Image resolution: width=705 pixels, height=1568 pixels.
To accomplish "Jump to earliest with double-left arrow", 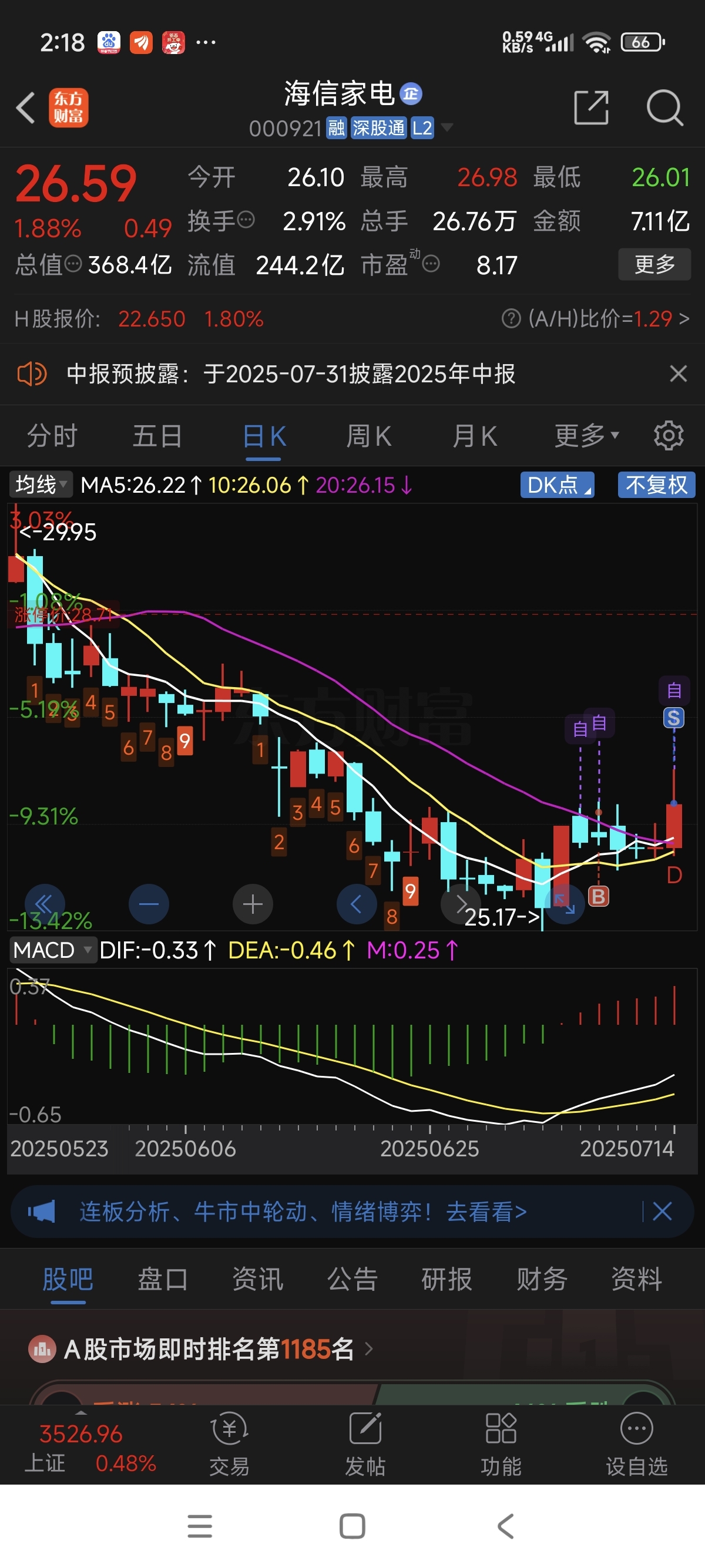I will click(45, 904).
